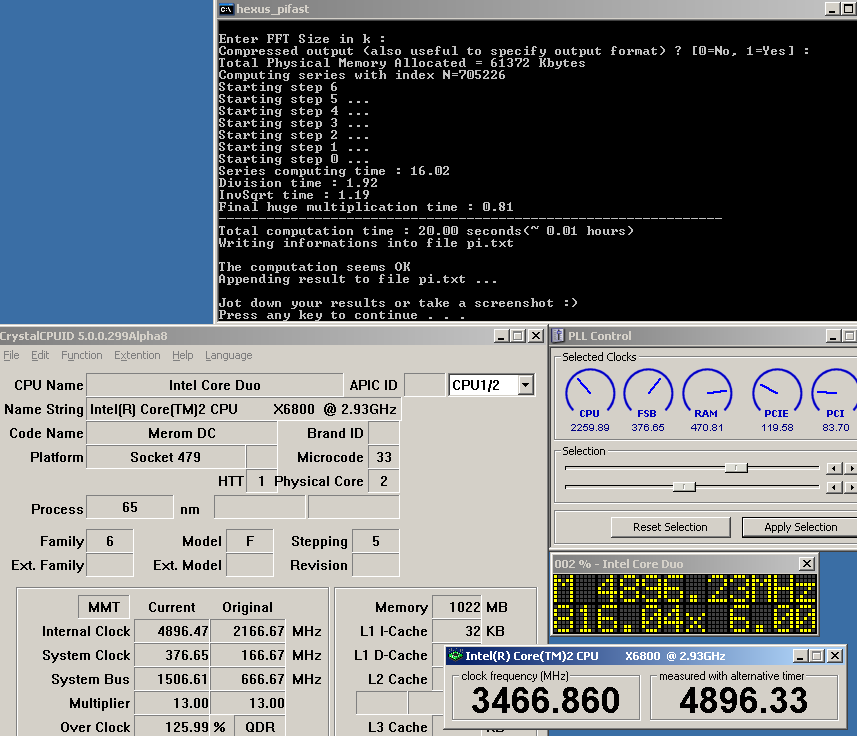The height and width of the screenshot is (736, 857).
Task: Click the Apply Selection button
Action: [x=801, y=527]
